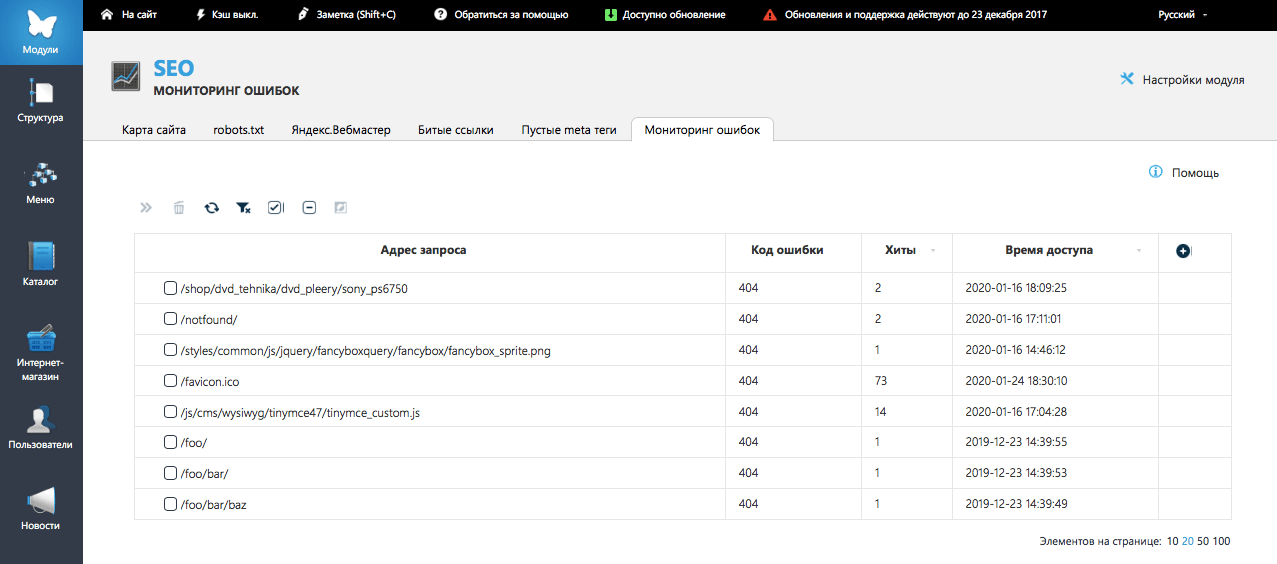The image size is (1277, 564).
Task: Switch to the Яндекс.Вебмастер tab
Action: point(341,130)
